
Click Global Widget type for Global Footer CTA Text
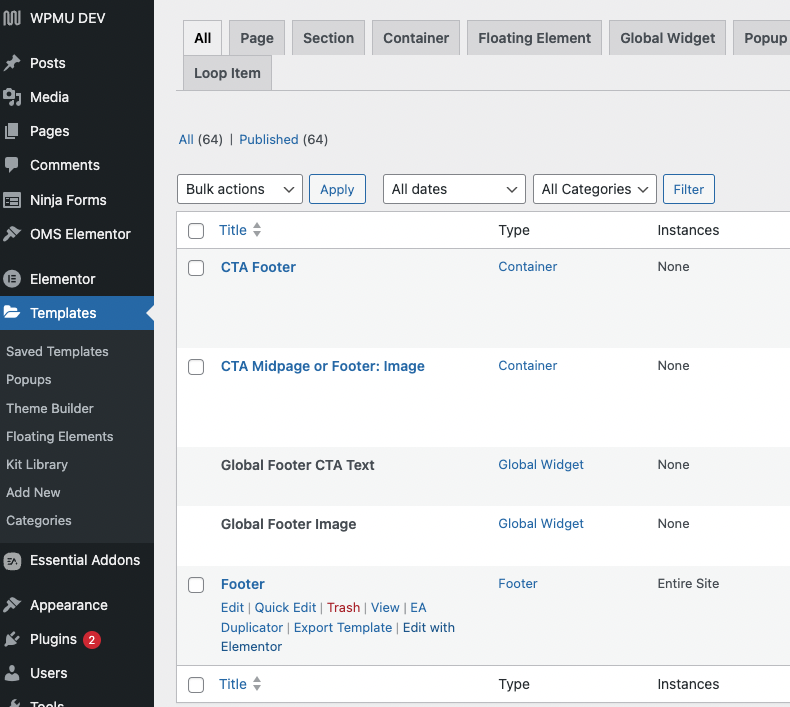tap(541, 465)
